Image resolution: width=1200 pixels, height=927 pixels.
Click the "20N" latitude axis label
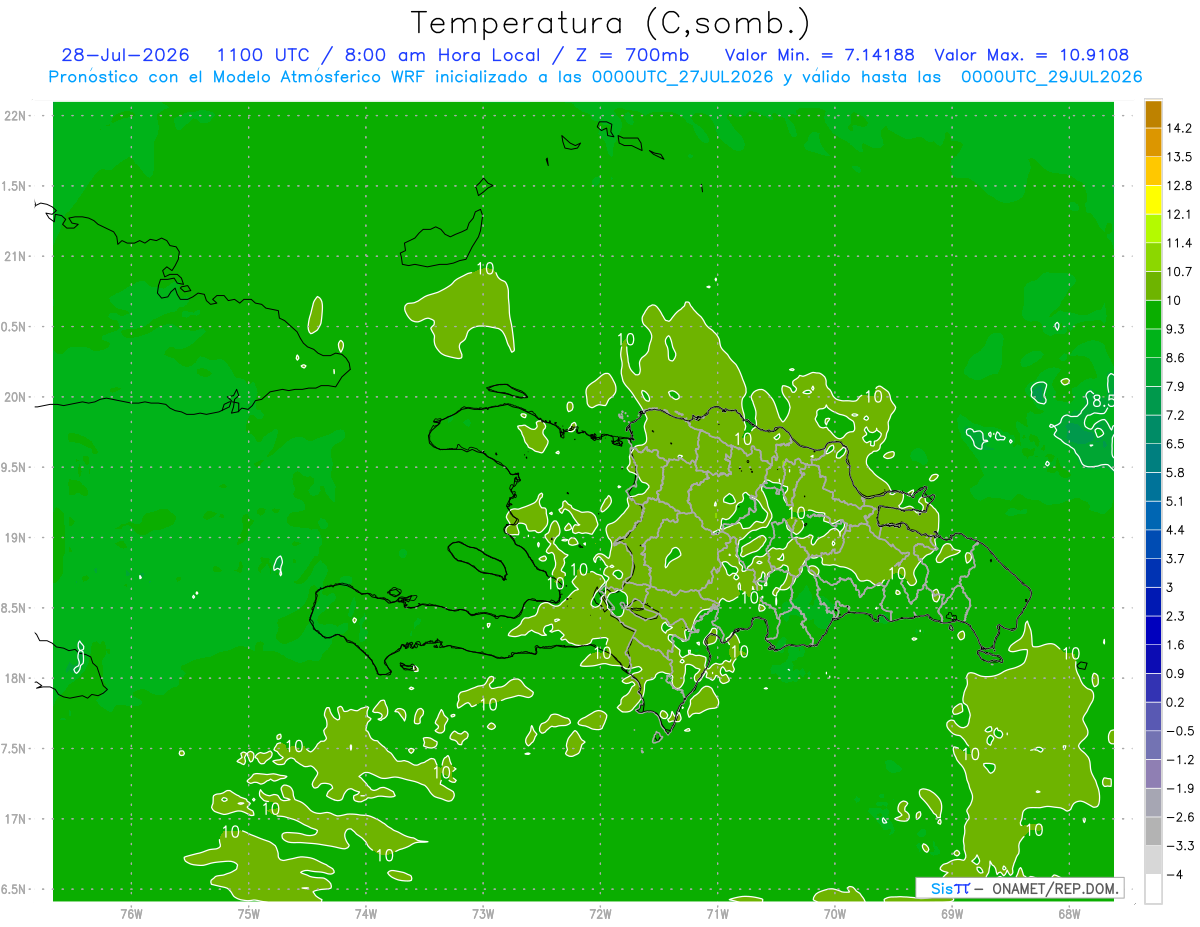[16, 397]
